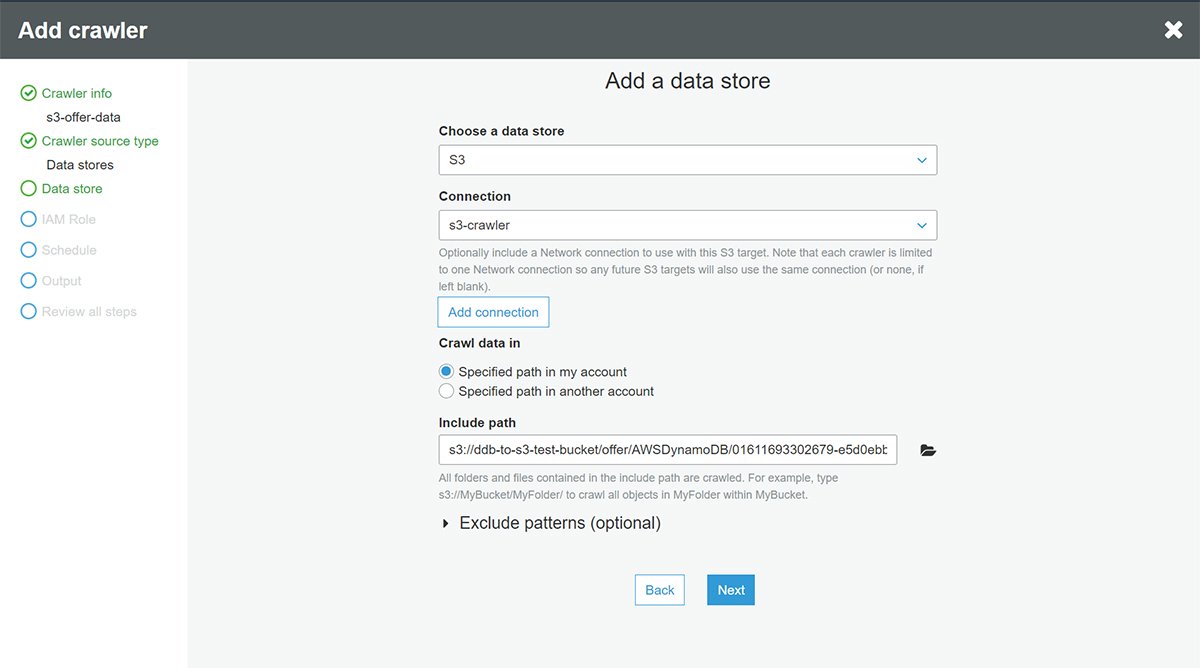Viewport: 1200px width, 668px height.
Task: Open the Choose a data store dropdown
Action: point(687,160)
